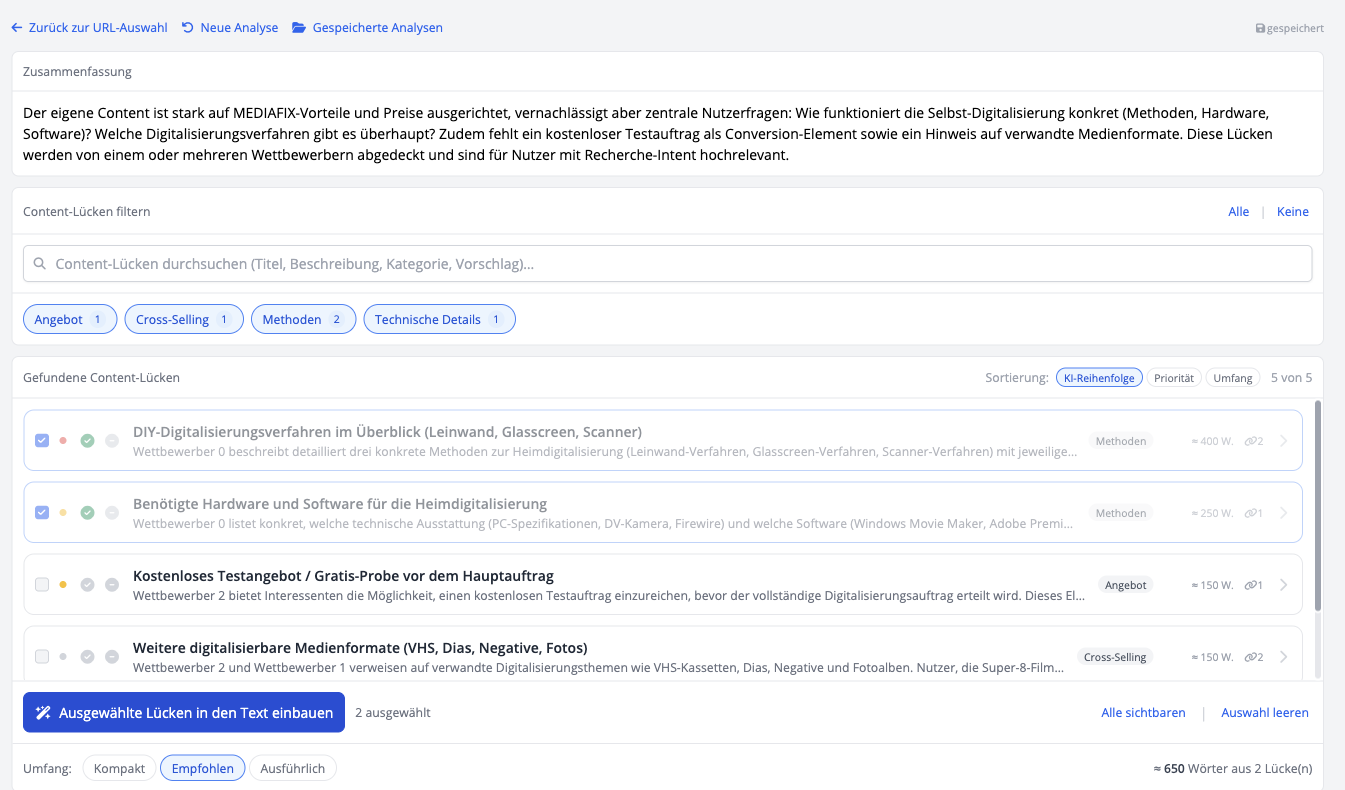
Task: Click the green checkmark on Benötigte Hardware row
Action: coord(87,513)
